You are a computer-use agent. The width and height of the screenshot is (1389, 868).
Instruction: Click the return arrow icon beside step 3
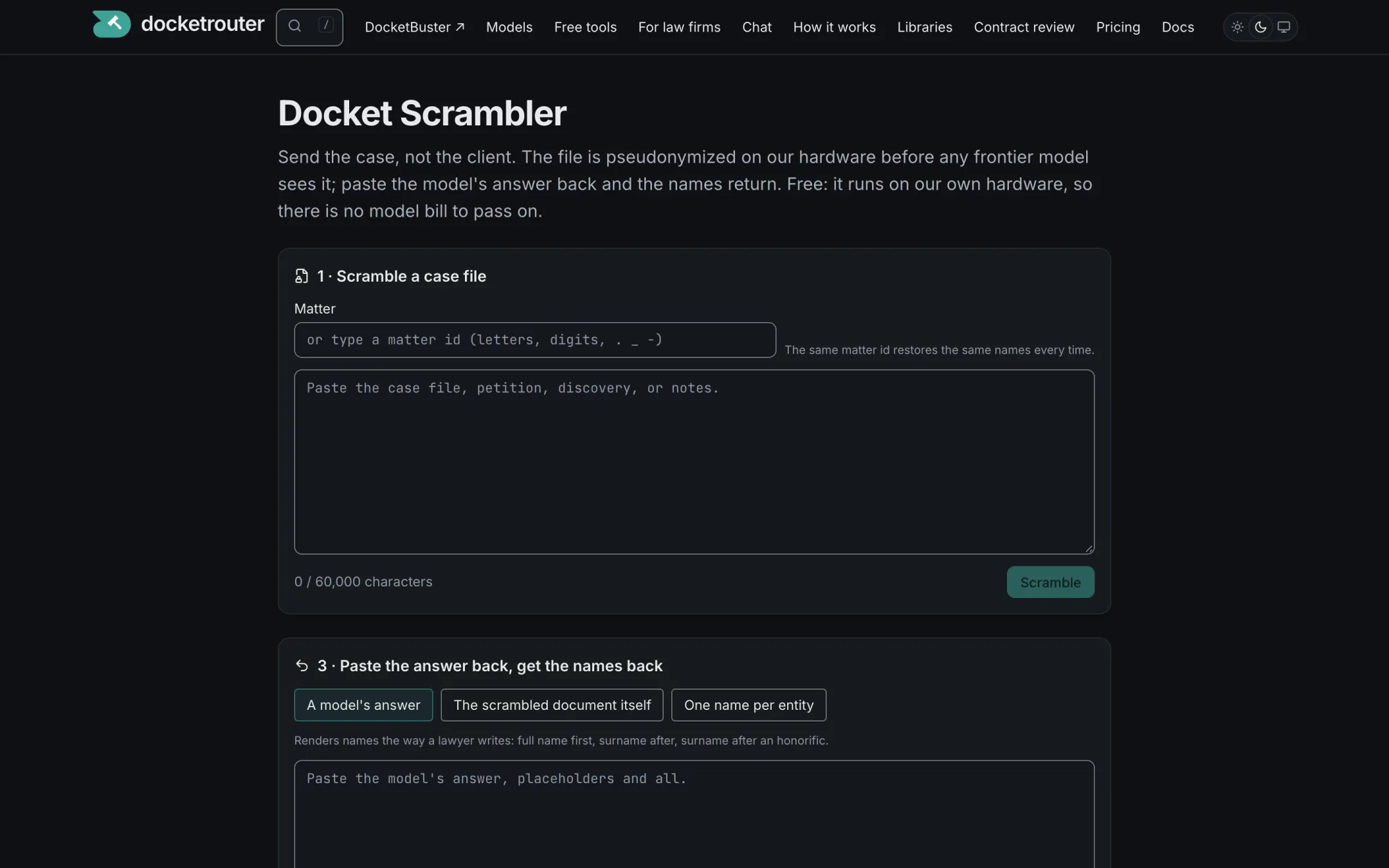302,665
